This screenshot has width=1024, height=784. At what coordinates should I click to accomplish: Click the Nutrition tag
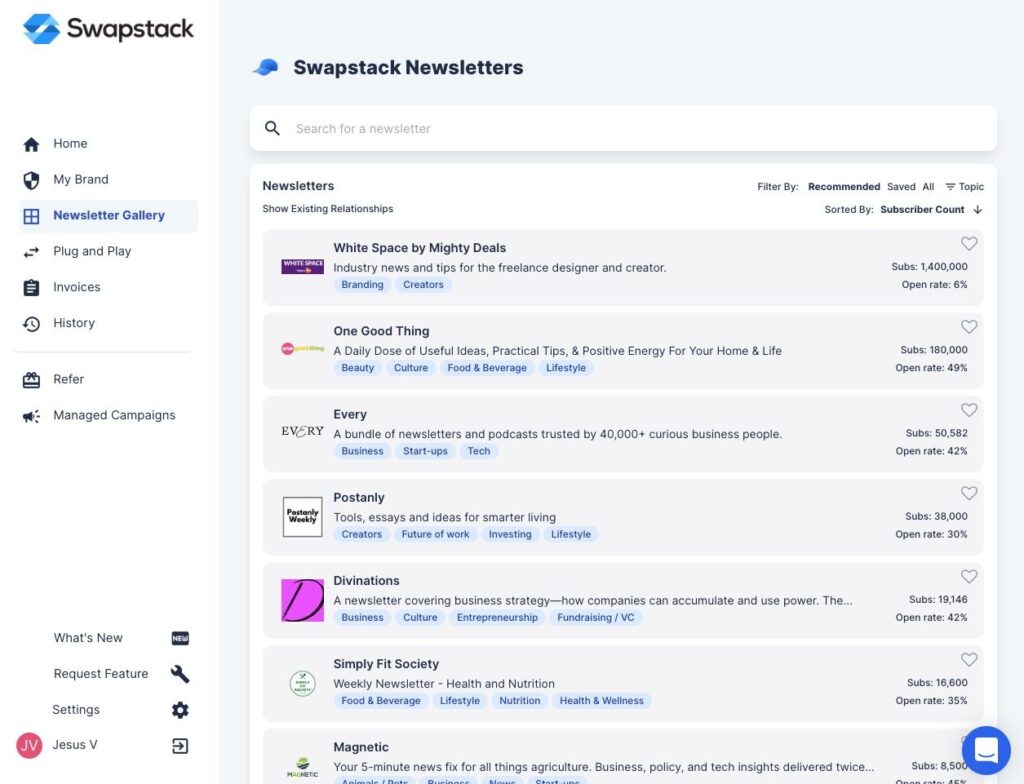pos(520,701)
